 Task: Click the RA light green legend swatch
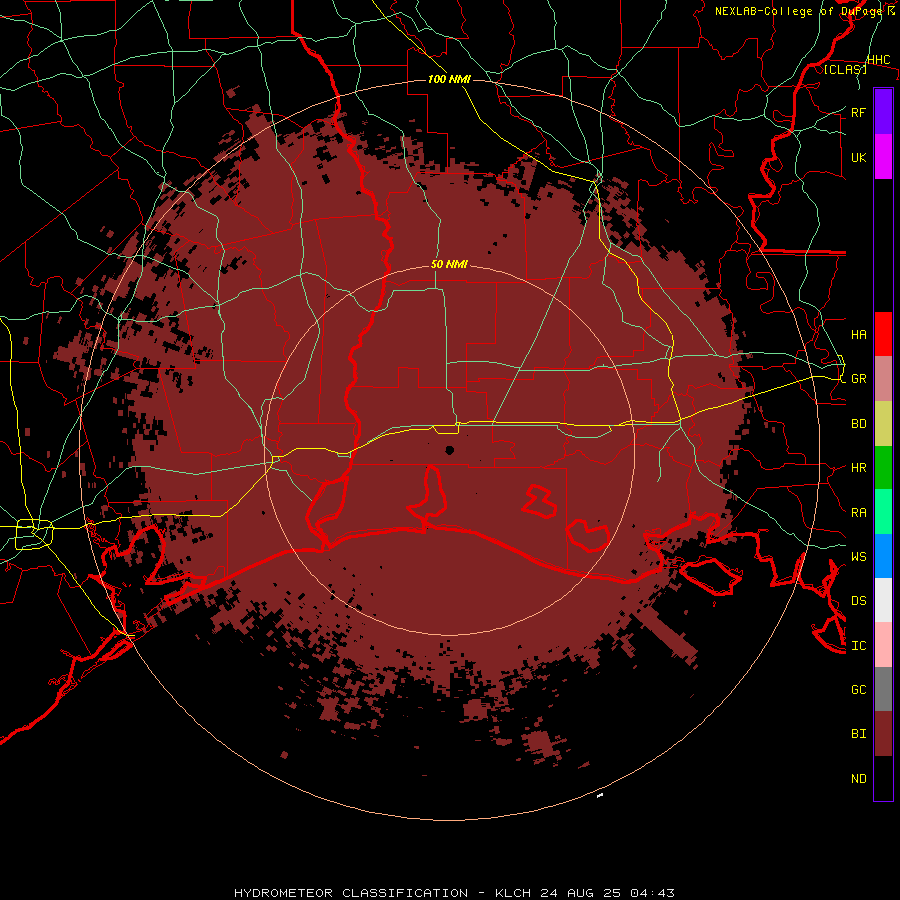pyautogui.click(x=883, y=512)
